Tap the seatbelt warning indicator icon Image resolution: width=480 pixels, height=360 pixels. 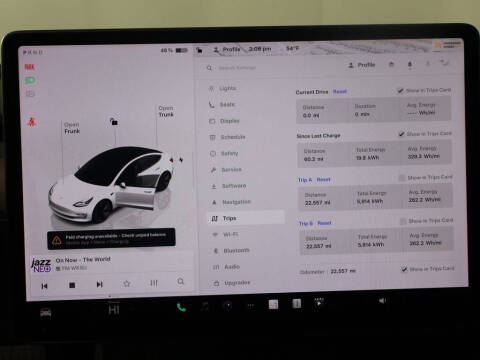click(32, 122)
